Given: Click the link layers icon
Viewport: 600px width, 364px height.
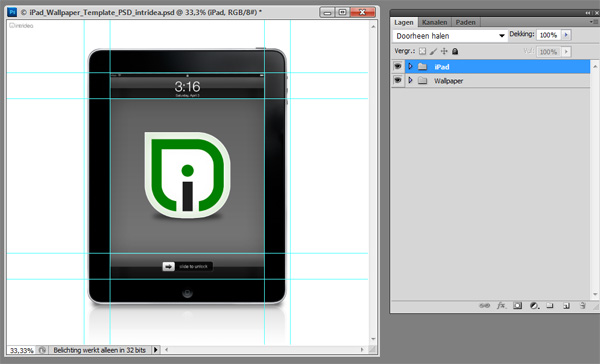Looking at the screenshot, I should pos(484,305).
